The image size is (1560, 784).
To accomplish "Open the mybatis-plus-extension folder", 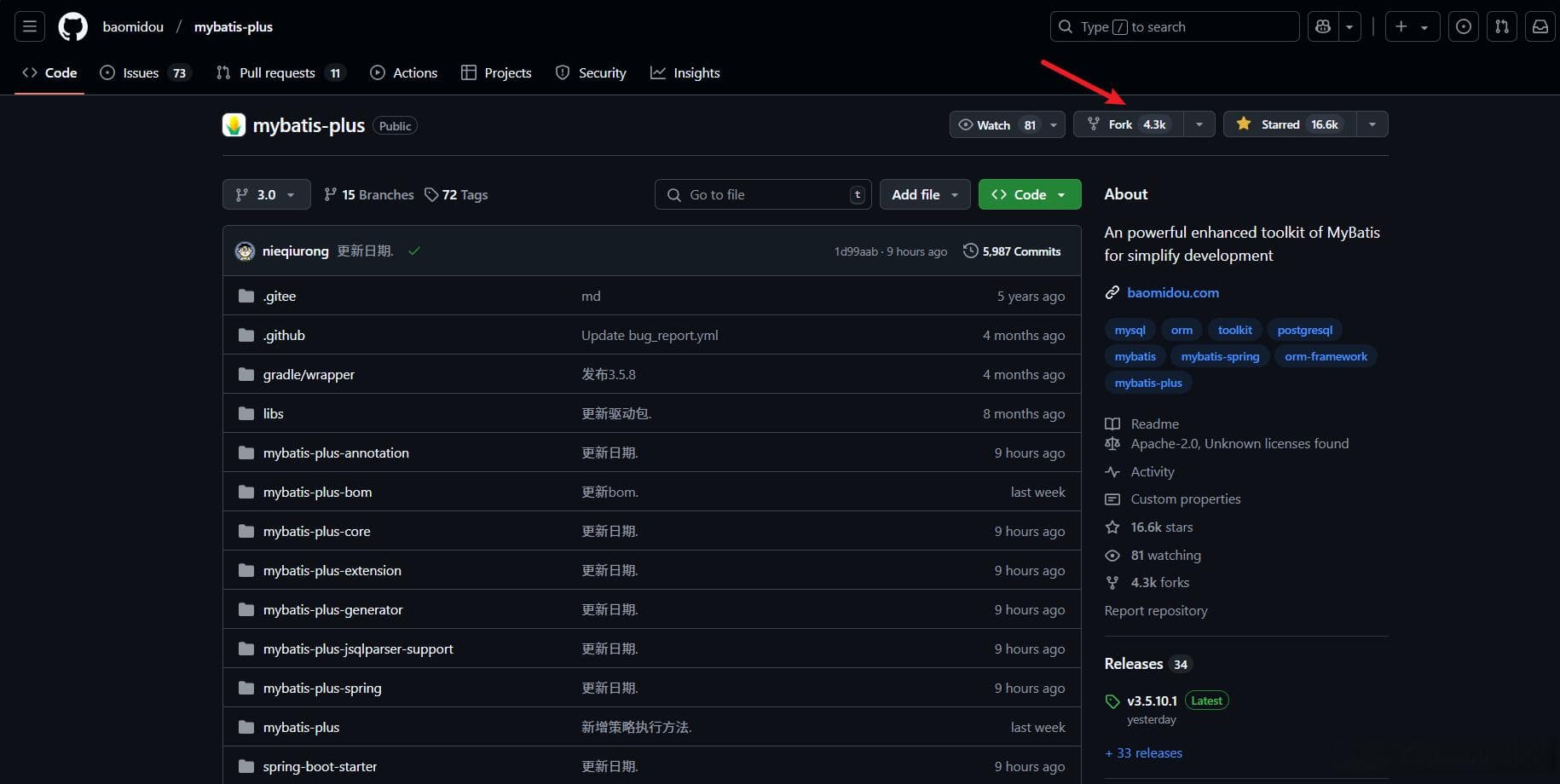I will (x=332, y=570).
